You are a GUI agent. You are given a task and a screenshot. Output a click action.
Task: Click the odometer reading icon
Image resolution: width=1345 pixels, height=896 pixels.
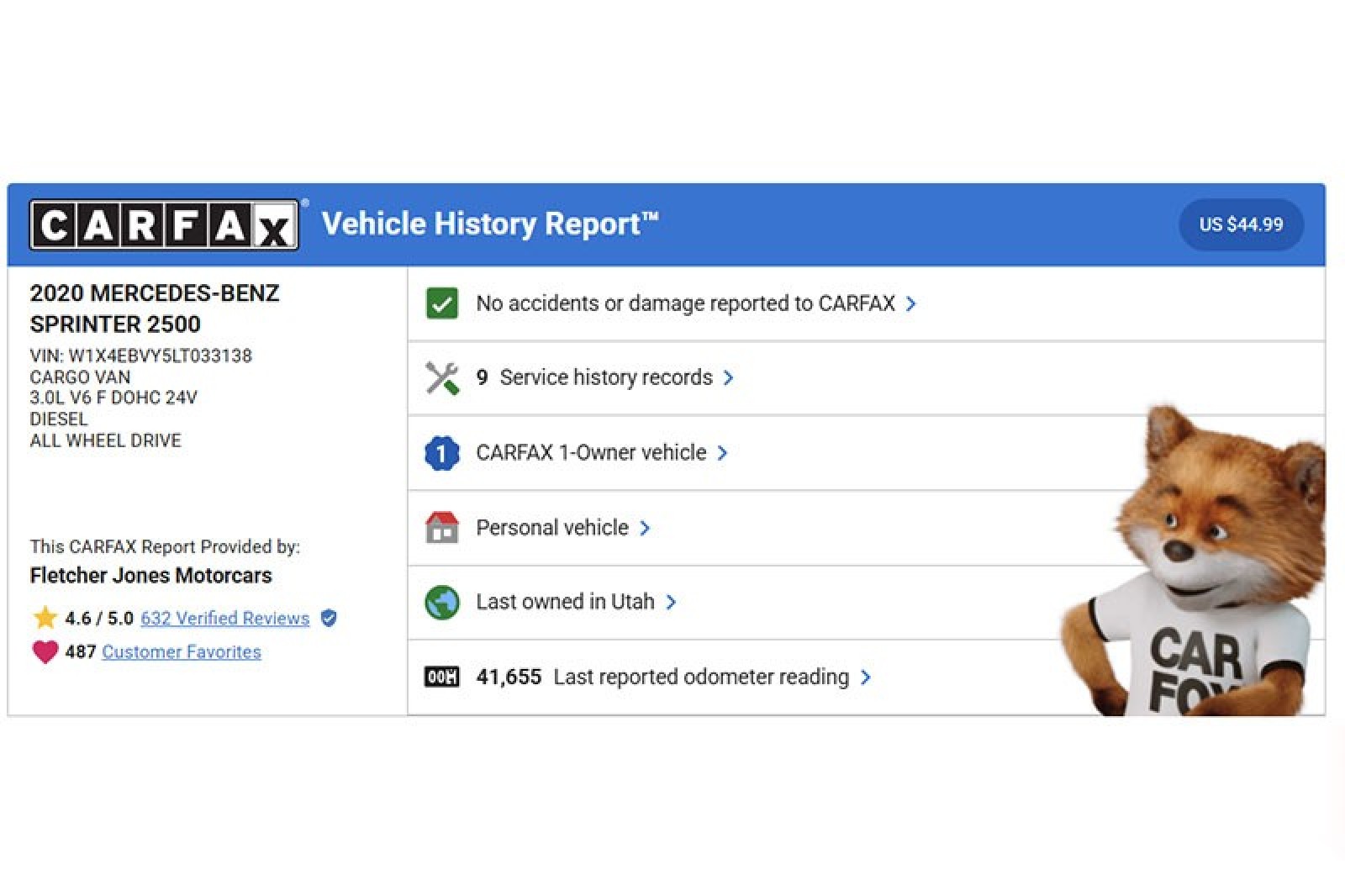[x=442, y=677]
